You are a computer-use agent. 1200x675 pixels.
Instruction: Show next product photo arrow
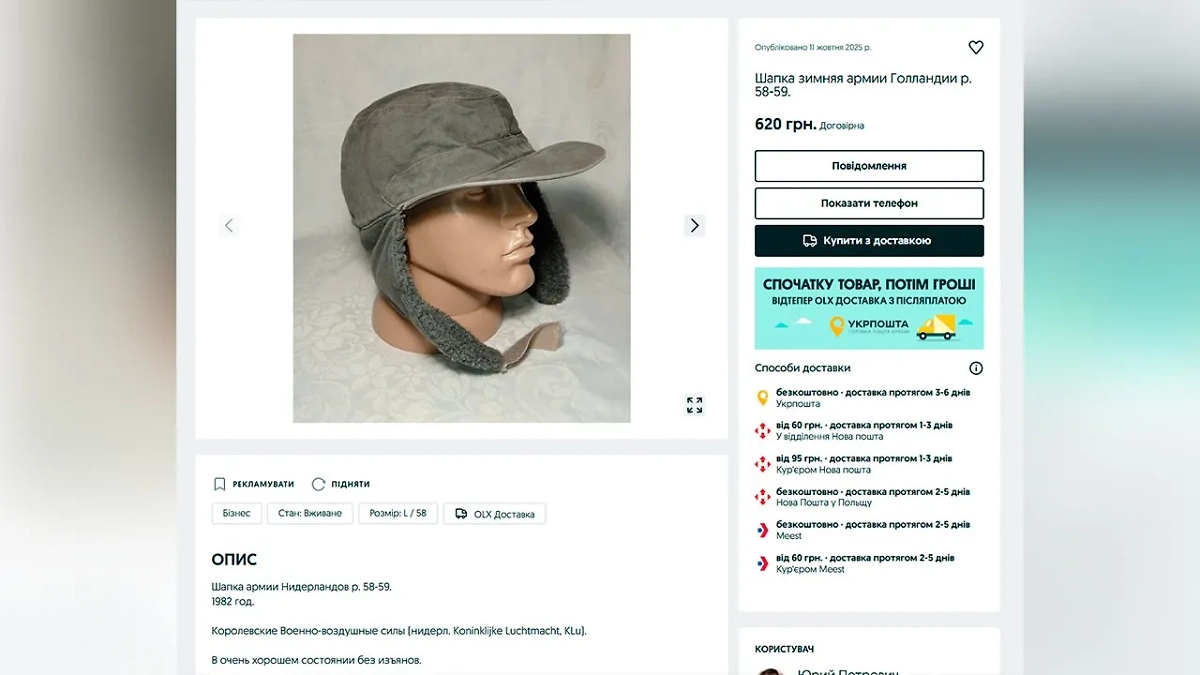pyautogui.click(x=694, y=225)
